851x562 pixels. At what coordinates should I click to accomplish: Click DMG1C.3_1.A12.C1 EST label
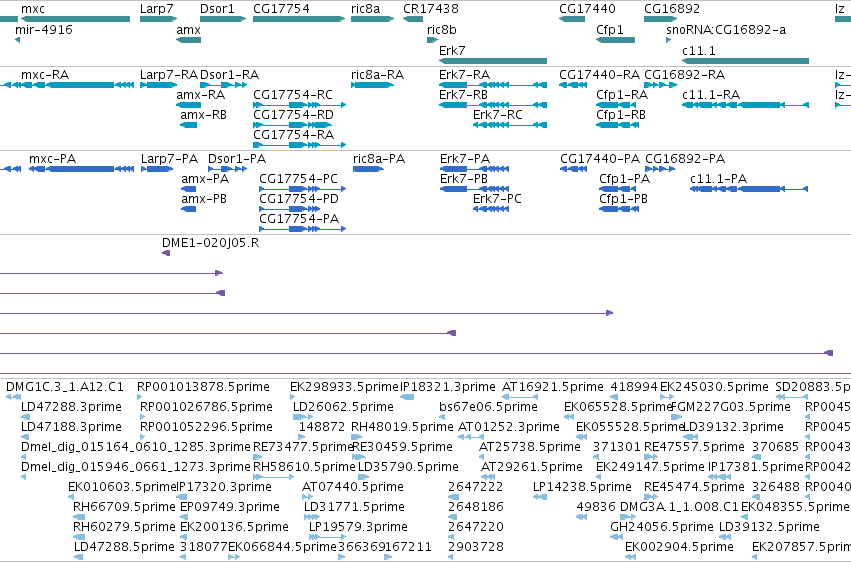pos(65,387)
